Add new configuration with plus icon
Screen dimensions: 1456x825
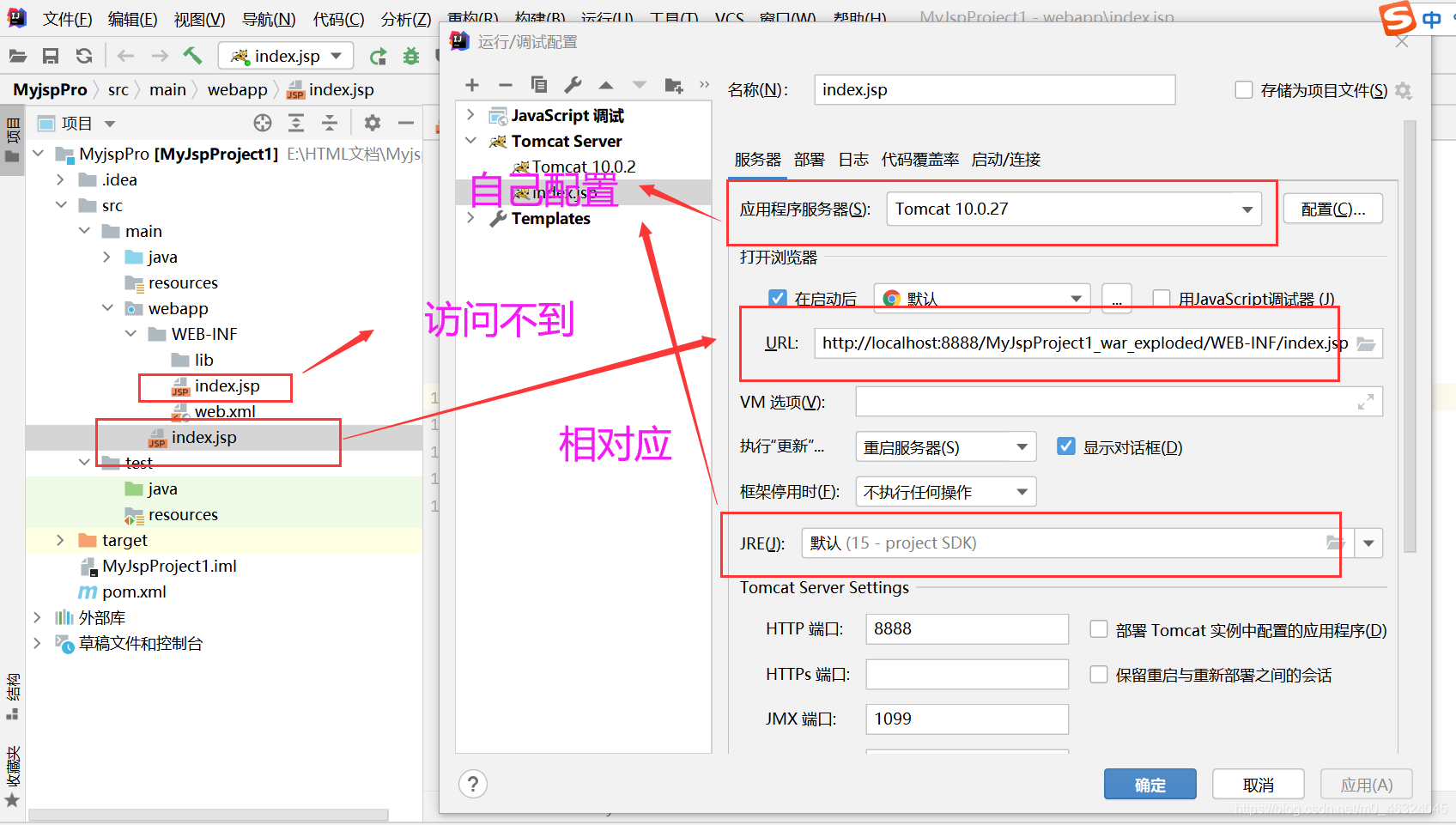tap(472, 85)
